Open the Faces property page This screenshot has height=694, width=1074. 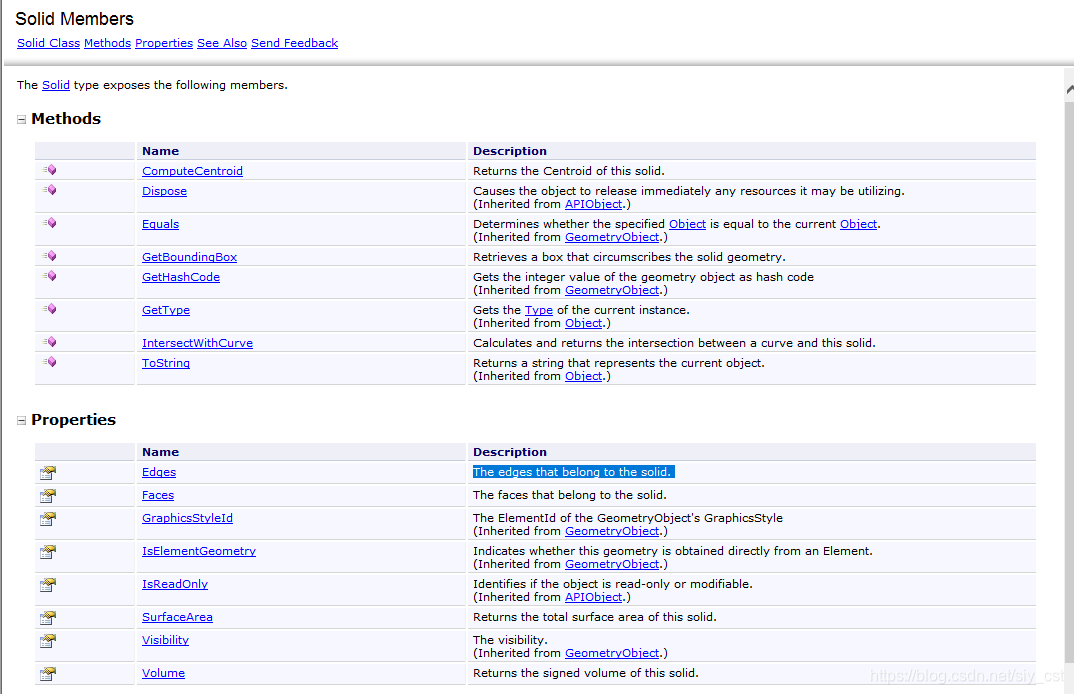(158, 495)
